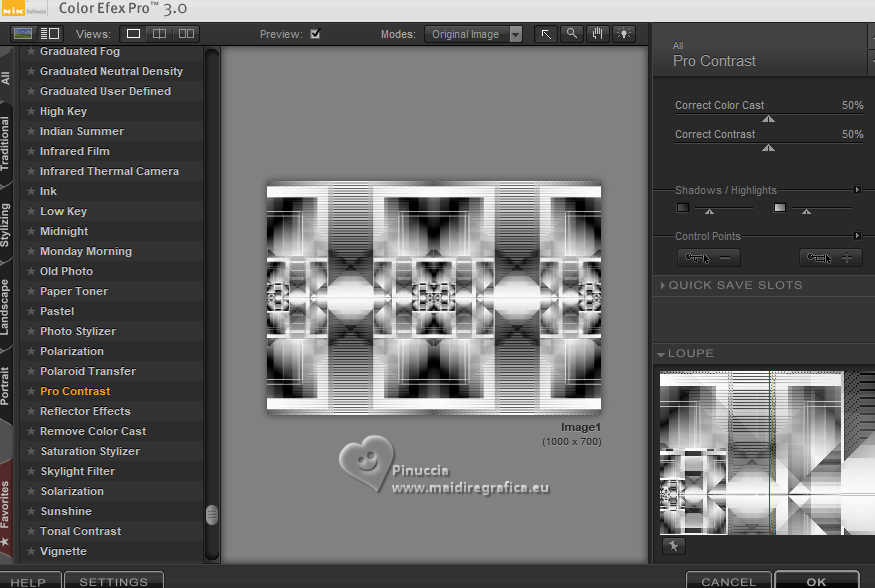Adjust the Shadows protection slider

(709, 211)
